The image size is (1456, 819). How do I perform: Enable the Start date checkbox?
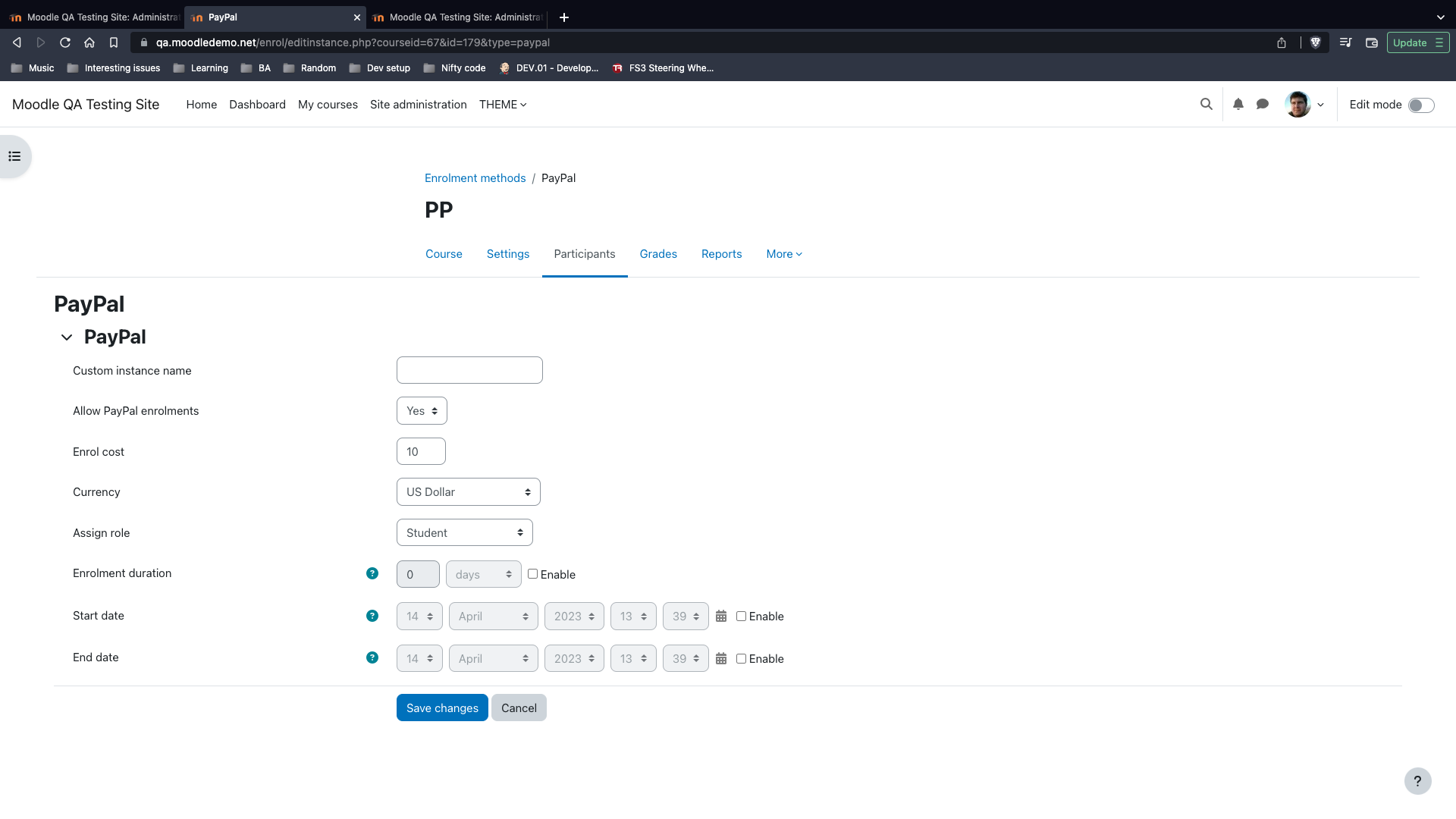click(x=741, y=617)
